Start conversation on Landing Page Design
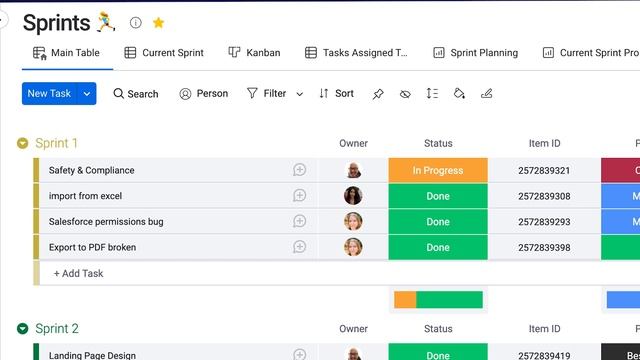The width and height of the screenshot is (640, 360). [x=300, y=354]
